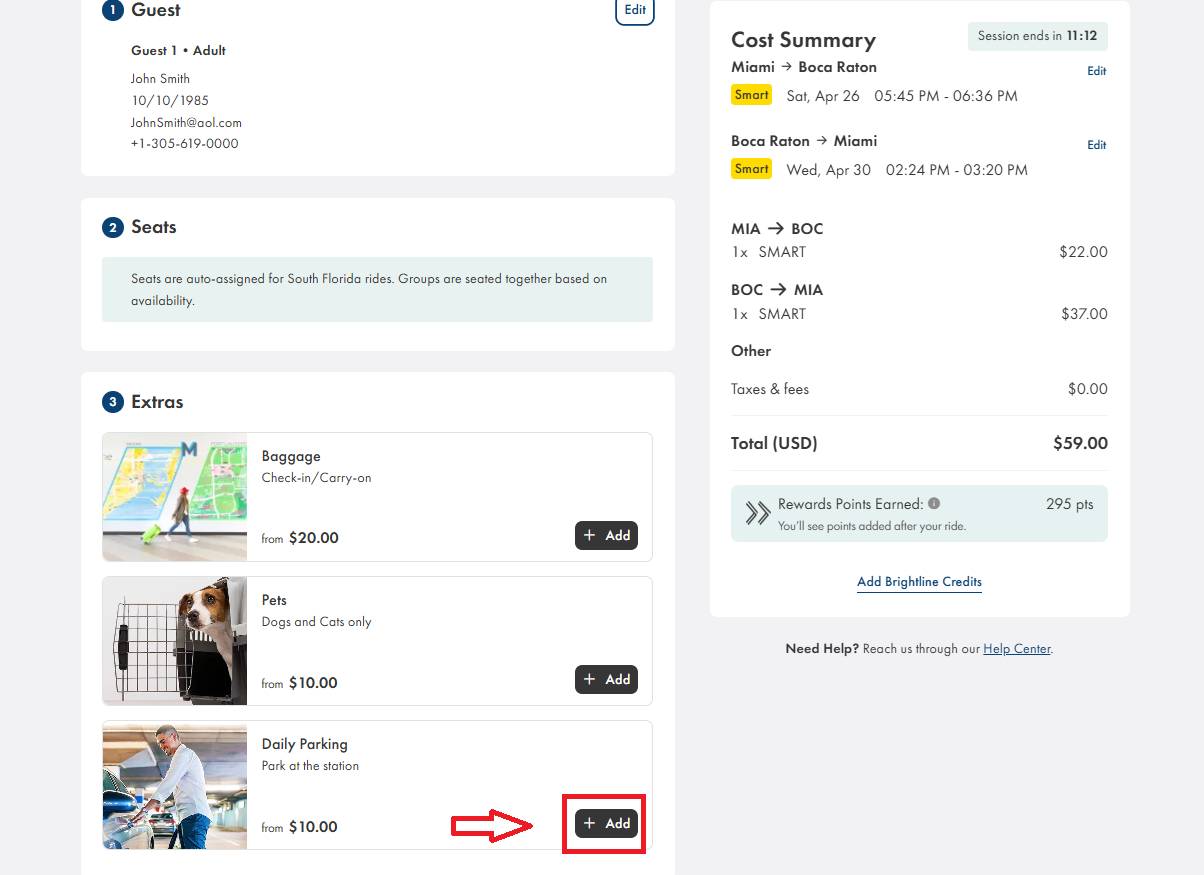Screen dimensions: 1204x875
Task: Click the step 3 circle beside Extras
Action: tap(113, 402)
